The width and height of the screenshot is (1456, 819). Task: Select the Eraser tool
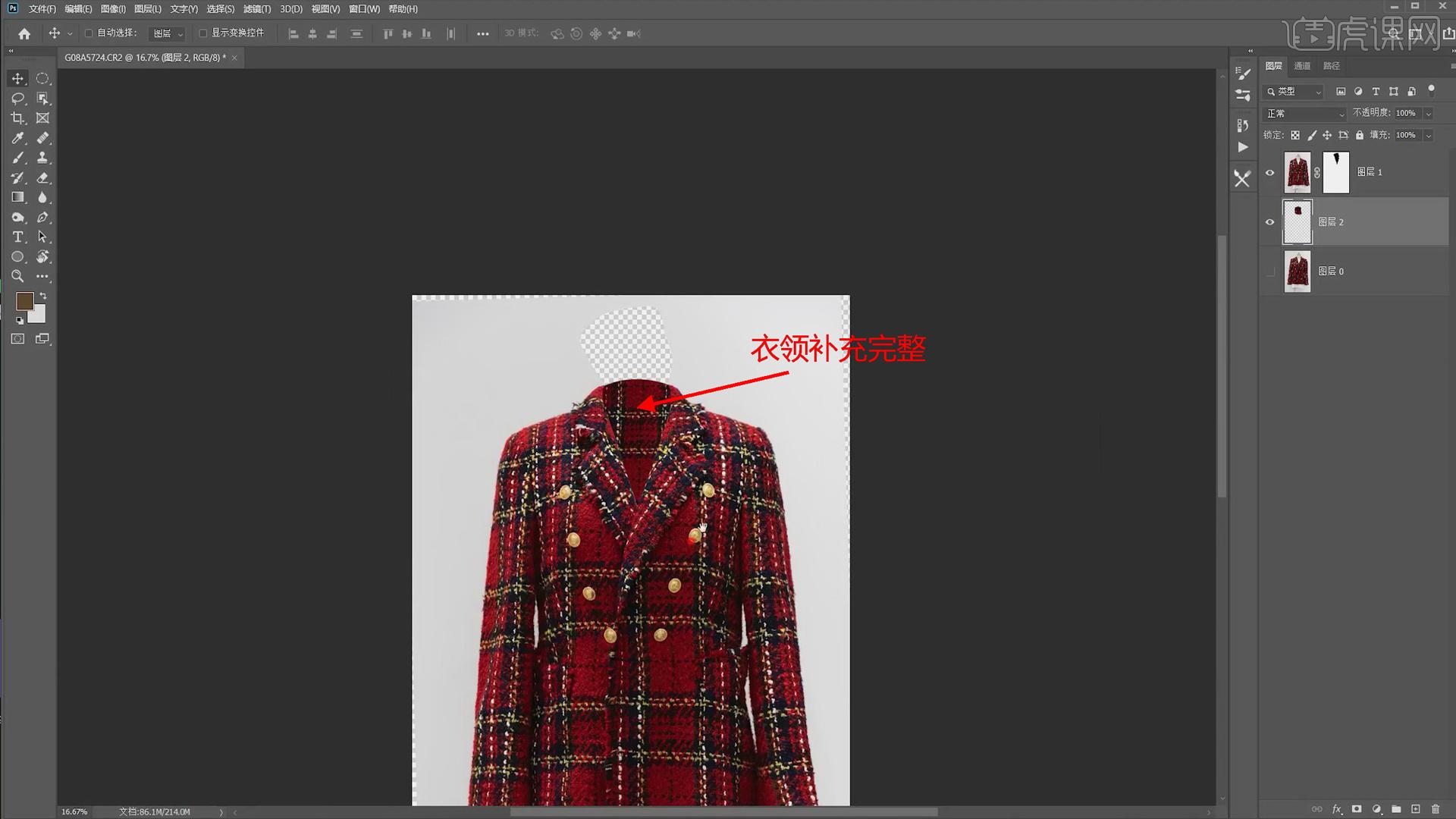[x=42, y=177]
